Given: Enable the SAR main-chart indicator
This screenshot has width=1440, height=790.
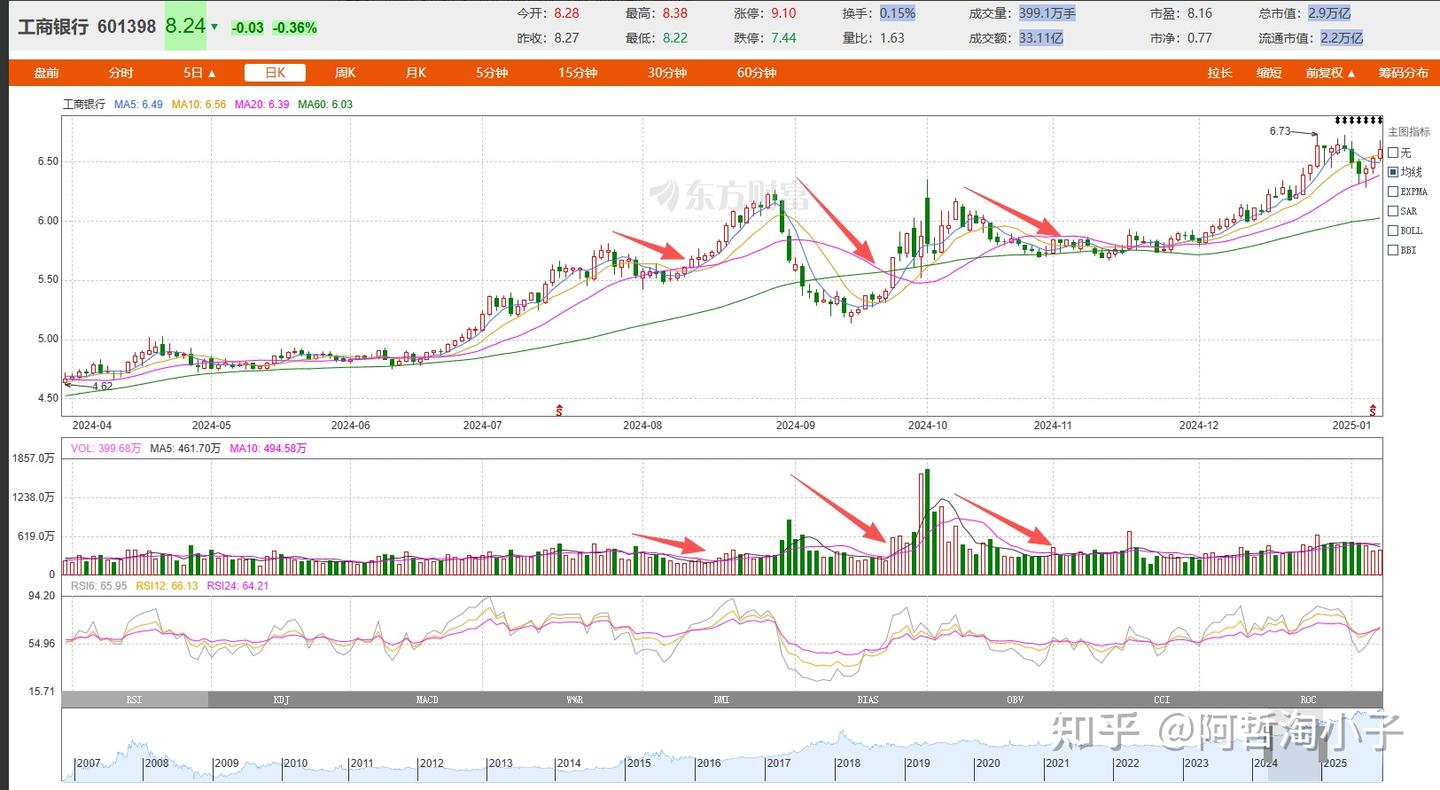Looking at the screenshot, I should click(1393, 211).
